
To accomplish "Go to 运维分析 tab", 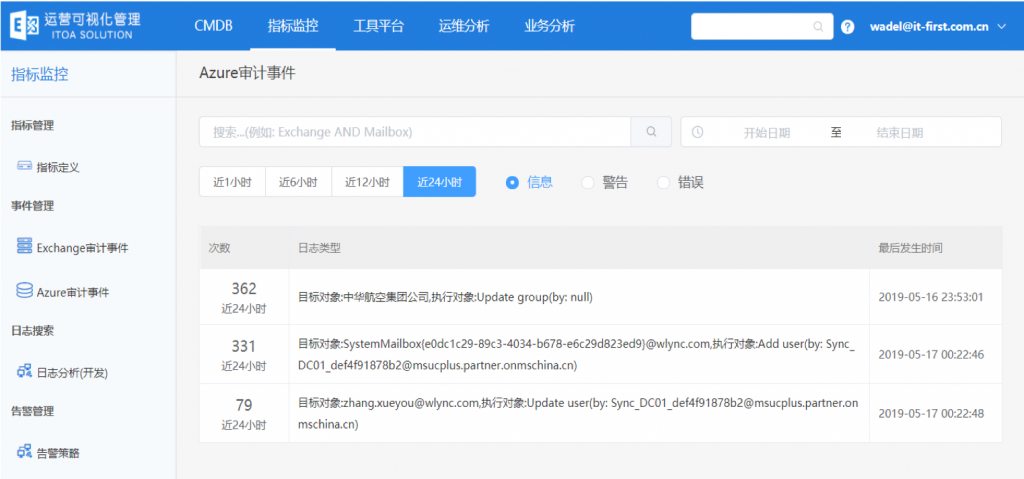I will [x=464, y=26].
